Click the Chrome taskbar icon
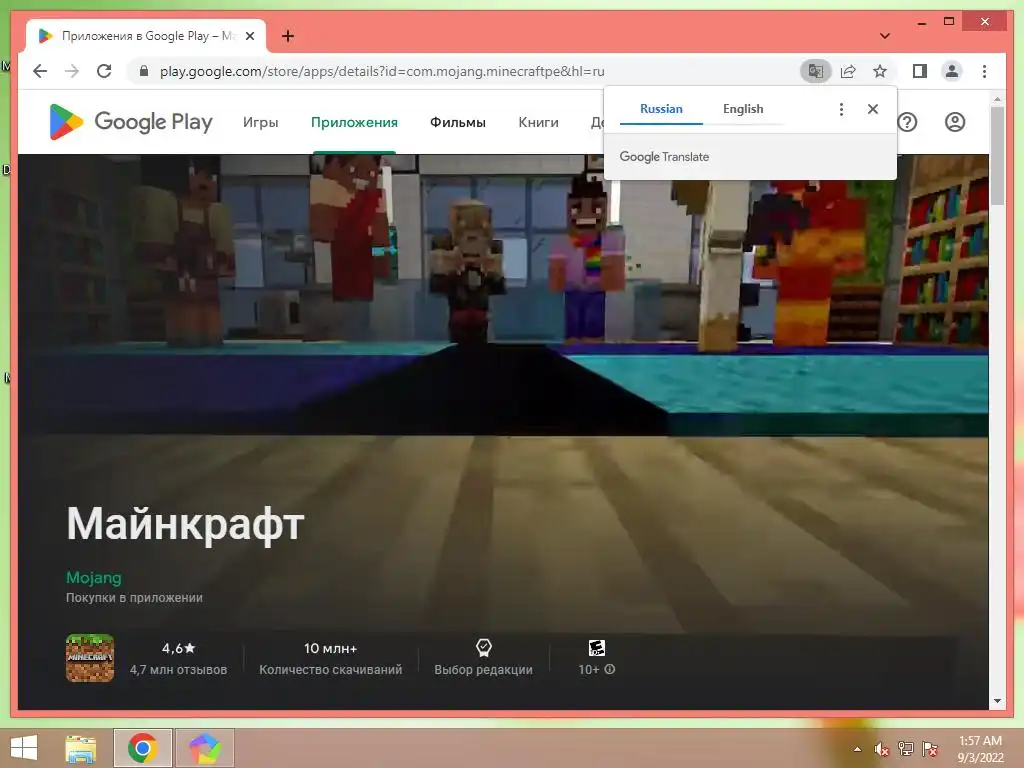Image resolution: width=1024 pixels, height=768 pixels. (x=142, y=748)
